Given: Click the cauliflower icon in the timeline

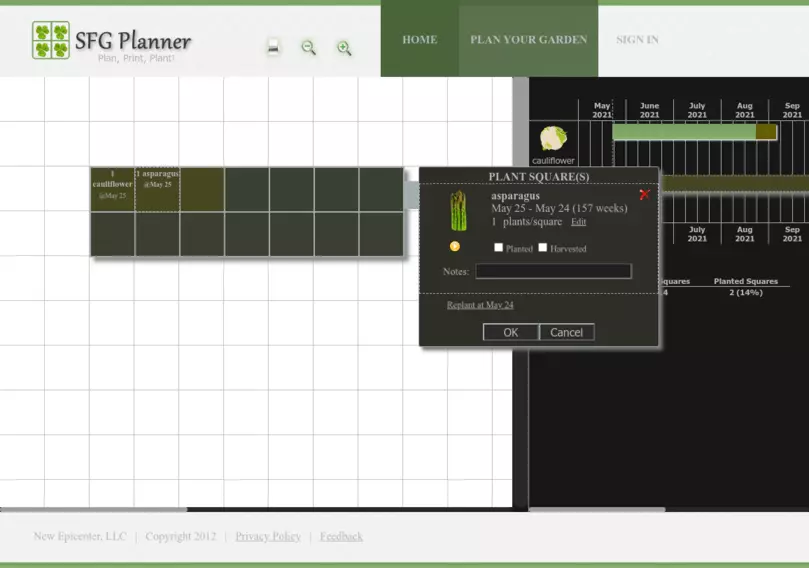Looking at the screenshot, I should (553, 138).
